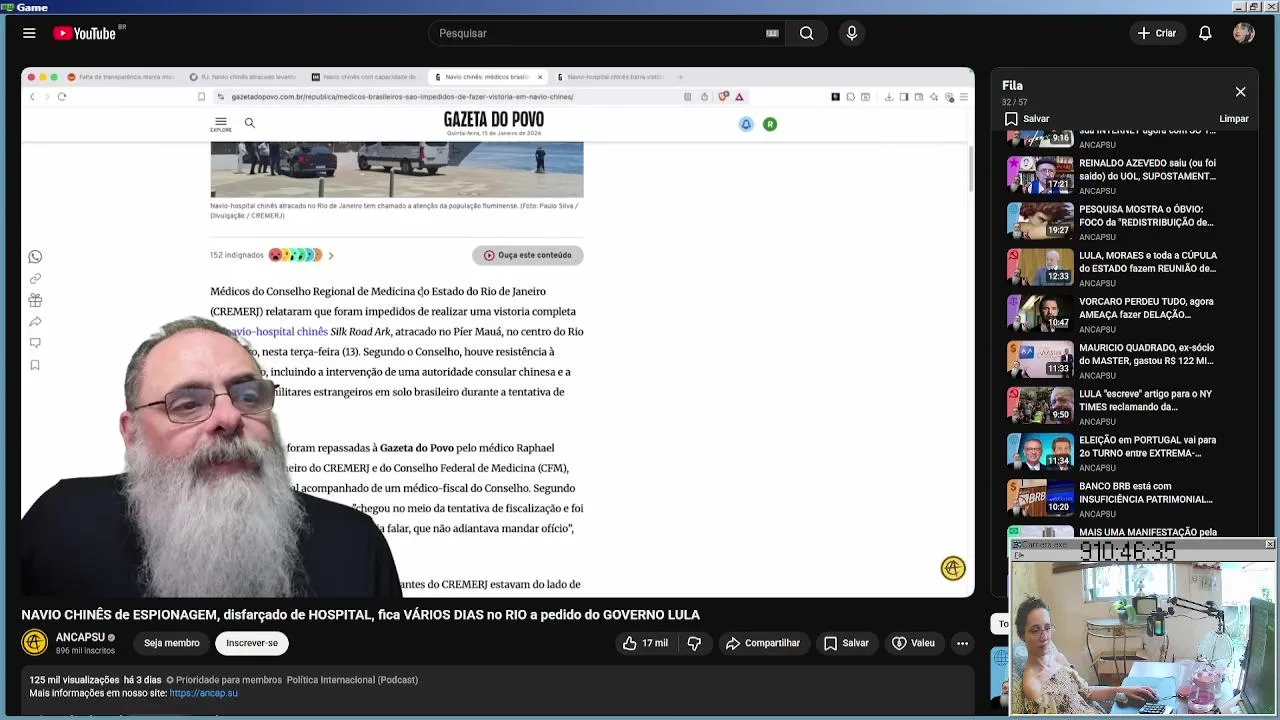Select the RJ: Navio chinês atracado tab

[243, 77]
